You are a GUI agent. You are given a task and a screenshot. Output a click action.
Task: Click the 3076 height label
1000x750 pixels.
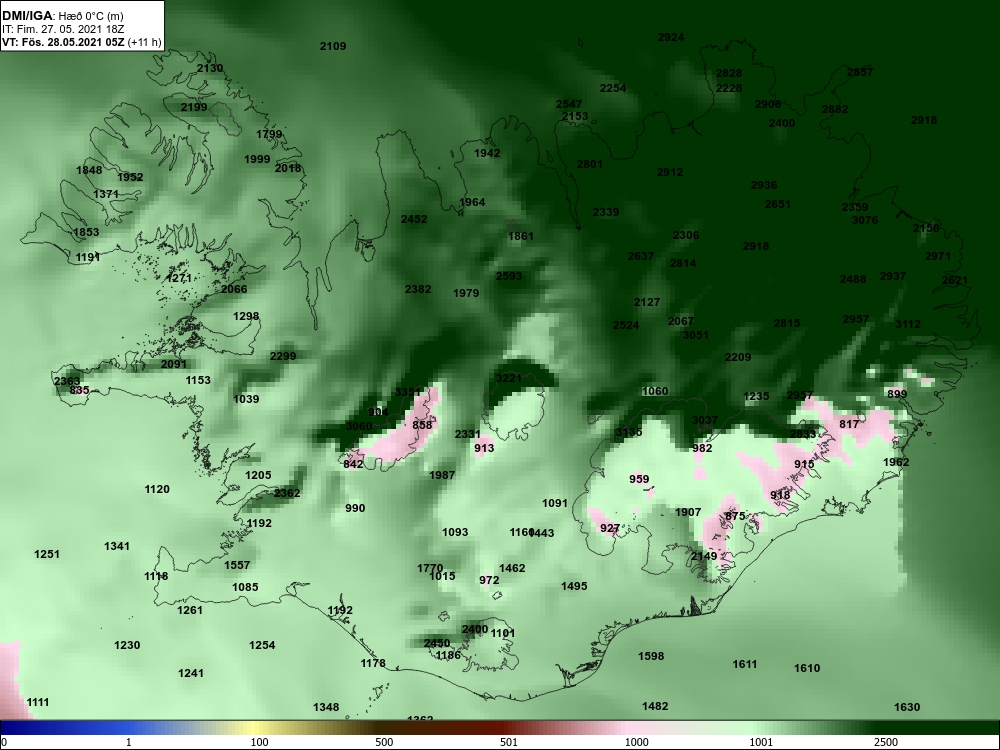click(865, 220)
